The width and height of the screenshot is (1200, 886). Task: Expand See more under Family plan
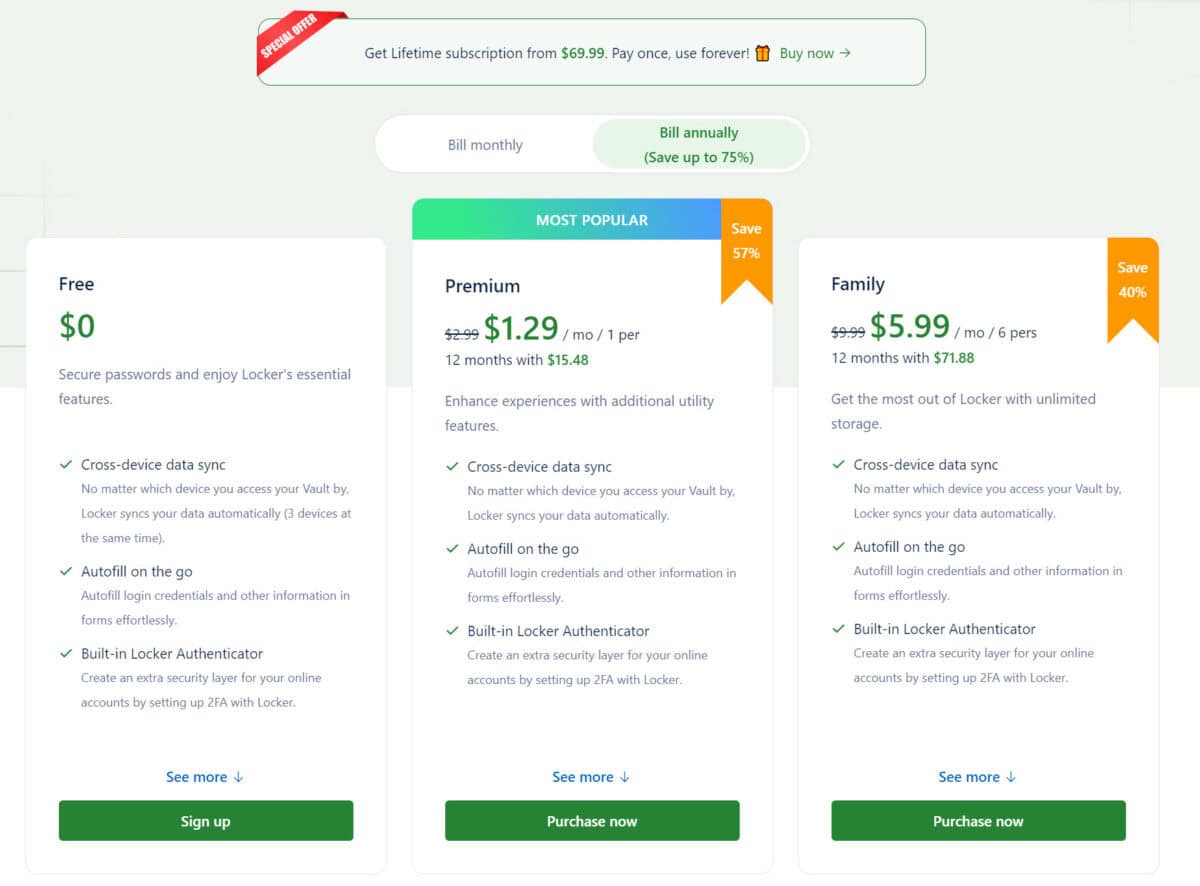point(977,777)
